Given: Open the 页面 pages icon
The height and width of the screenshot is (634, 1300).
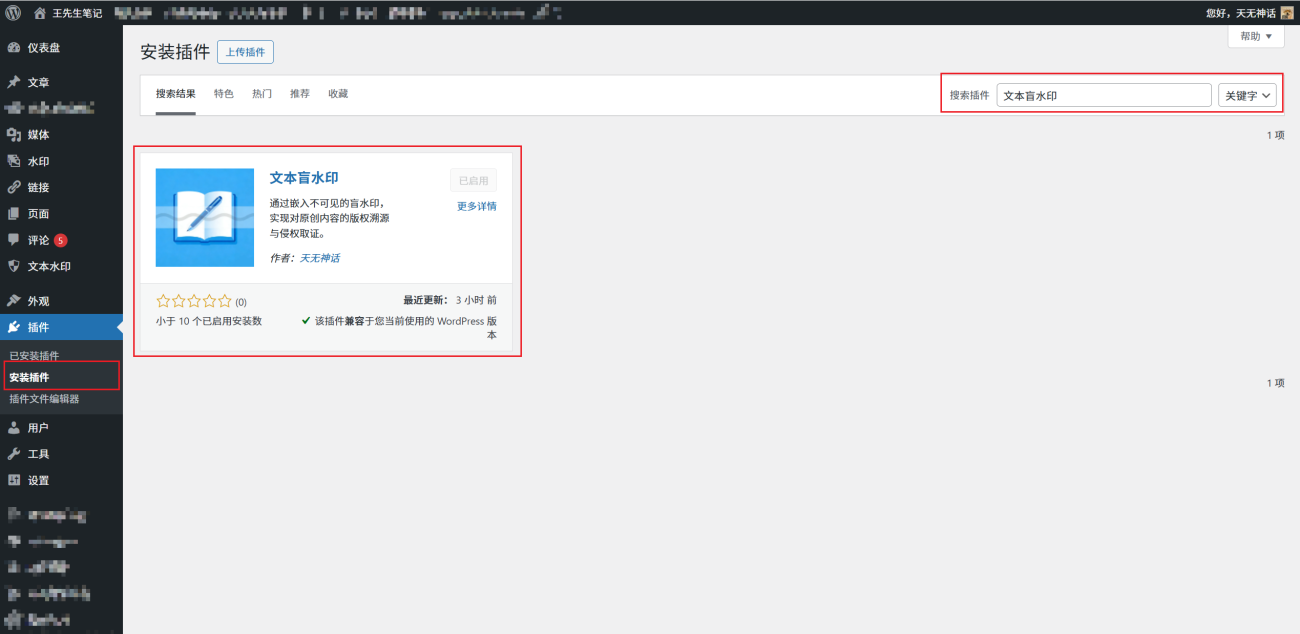Looking at the screenshot, I should coord(14,214).
